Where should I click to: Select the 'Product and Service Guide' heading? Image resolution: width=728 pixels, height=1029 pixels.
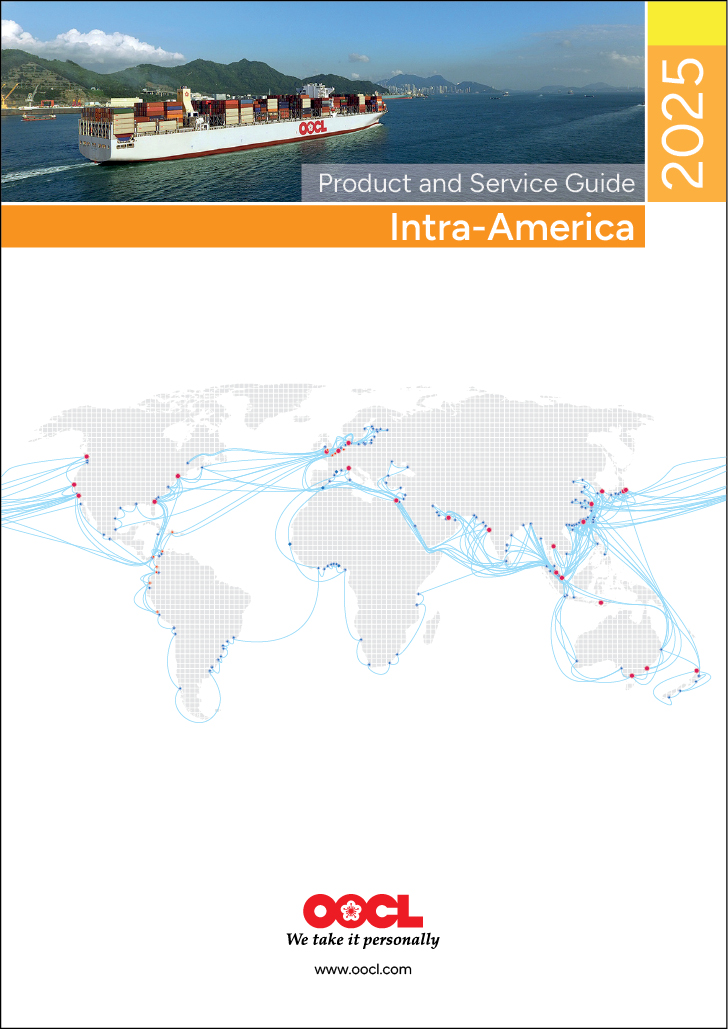(476, 183)
